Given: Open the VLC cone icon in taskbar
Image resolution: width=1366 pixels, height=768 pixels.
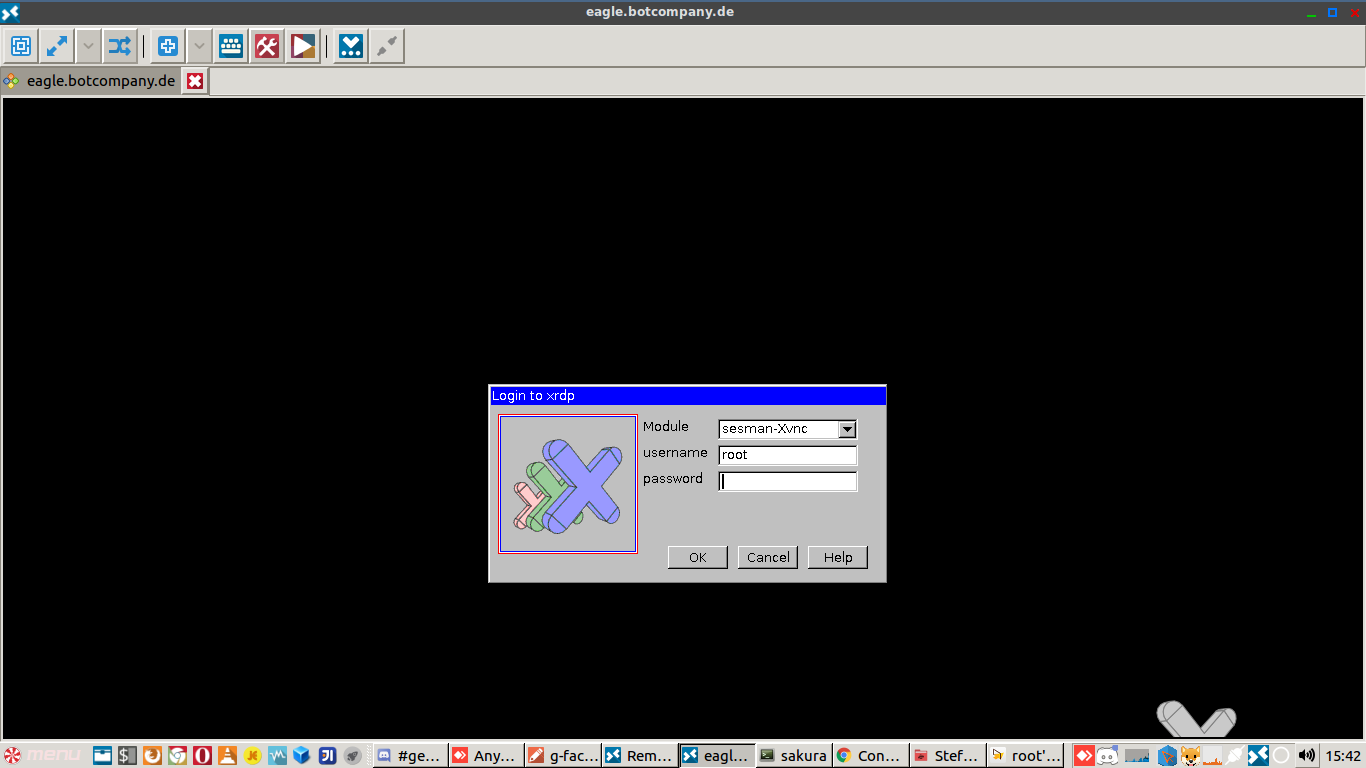Looking at the screenshot, I should pyautogui.click(x=227, y=756).
